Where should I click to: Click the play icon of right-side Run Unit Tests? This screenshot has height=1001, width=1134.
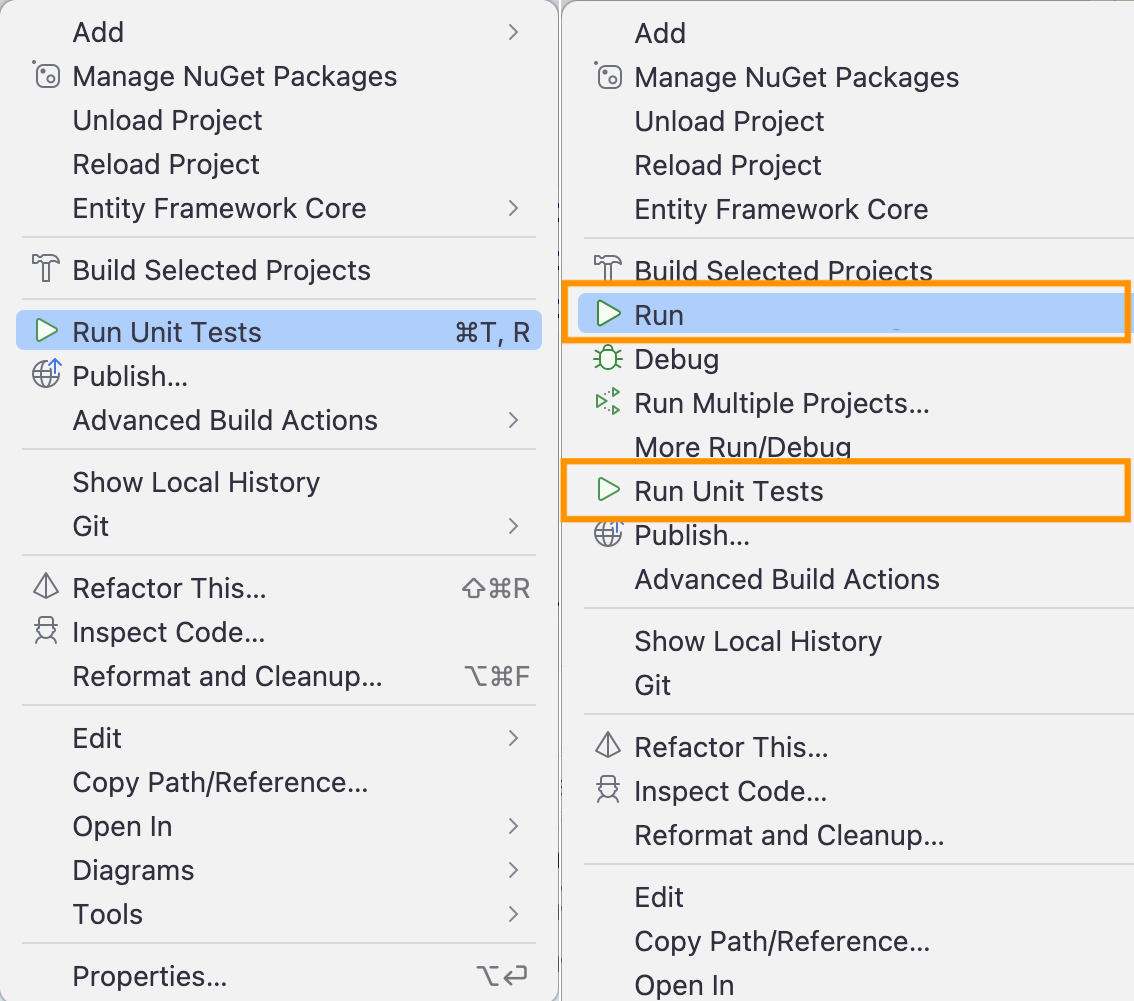[608, 490]
